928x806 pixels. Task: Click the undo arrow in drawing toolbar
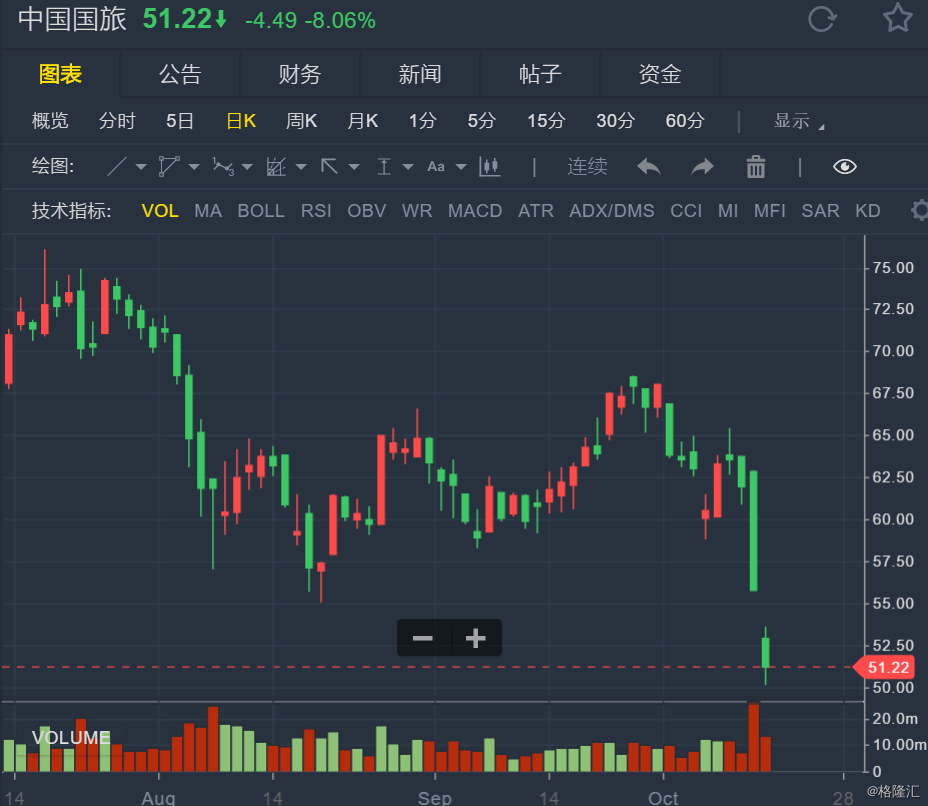click(x=649, y=166)
